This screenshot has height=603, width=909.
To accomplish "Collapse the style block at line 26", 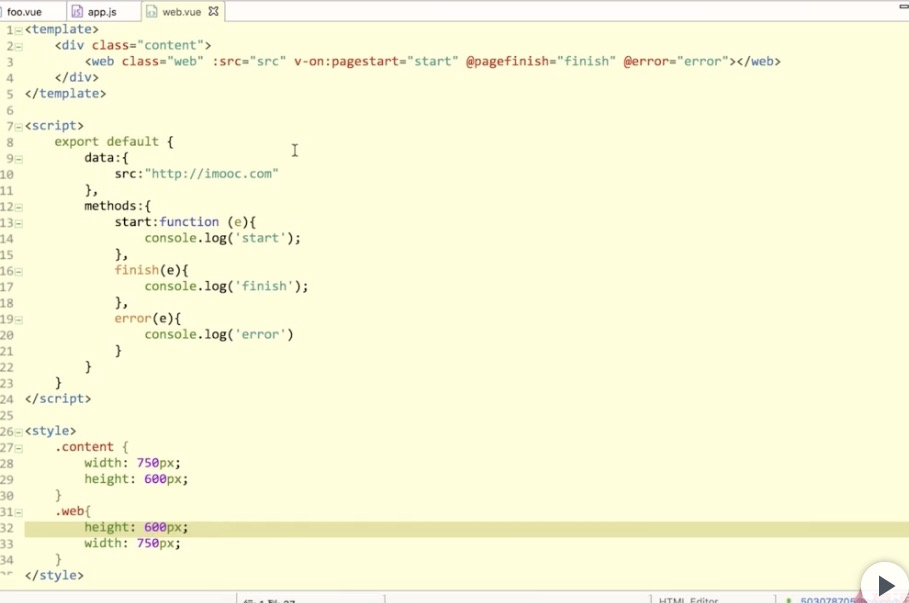I will tap(19, 432).
